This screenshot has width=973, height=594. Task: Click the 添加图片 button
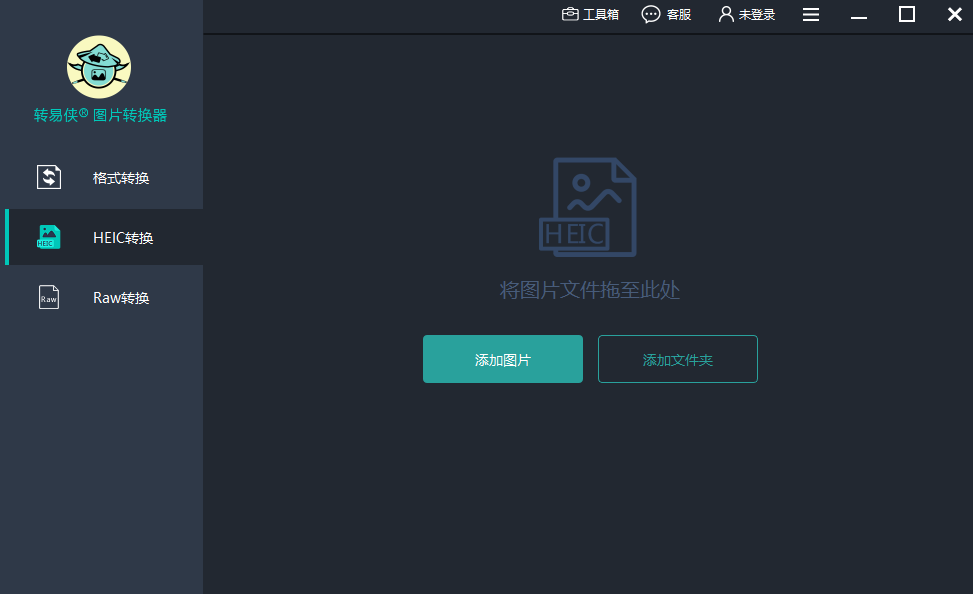pyautogui.click(x=503, y=359)
